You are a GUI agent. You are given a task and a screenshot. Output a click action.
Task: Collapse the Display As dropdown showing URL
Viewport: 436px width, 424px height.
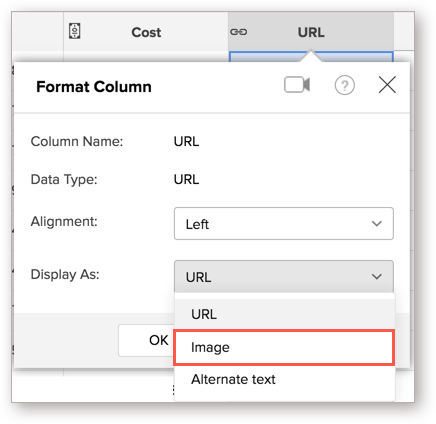tap(284, 276)
